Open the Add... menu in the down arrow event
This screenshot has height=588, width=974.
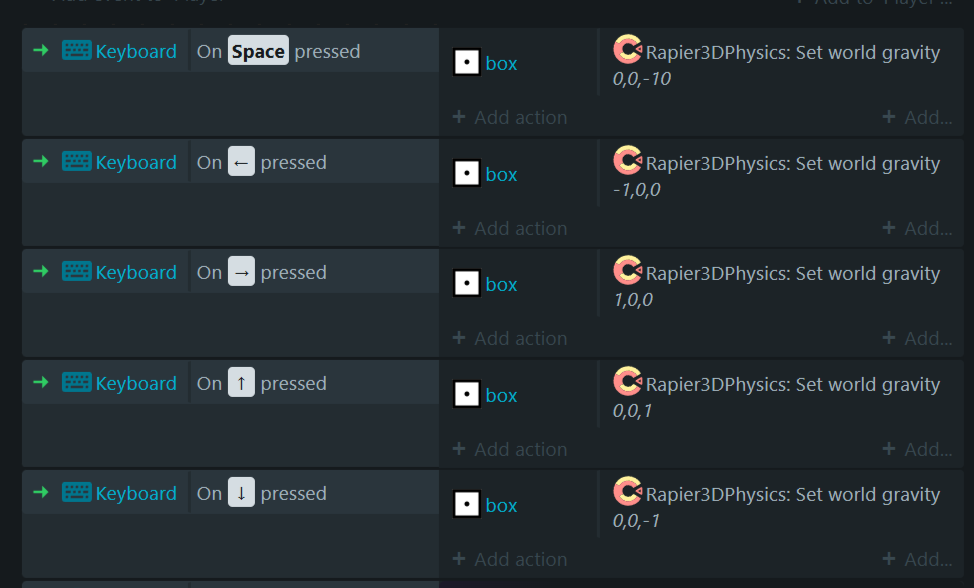(917, 559)
